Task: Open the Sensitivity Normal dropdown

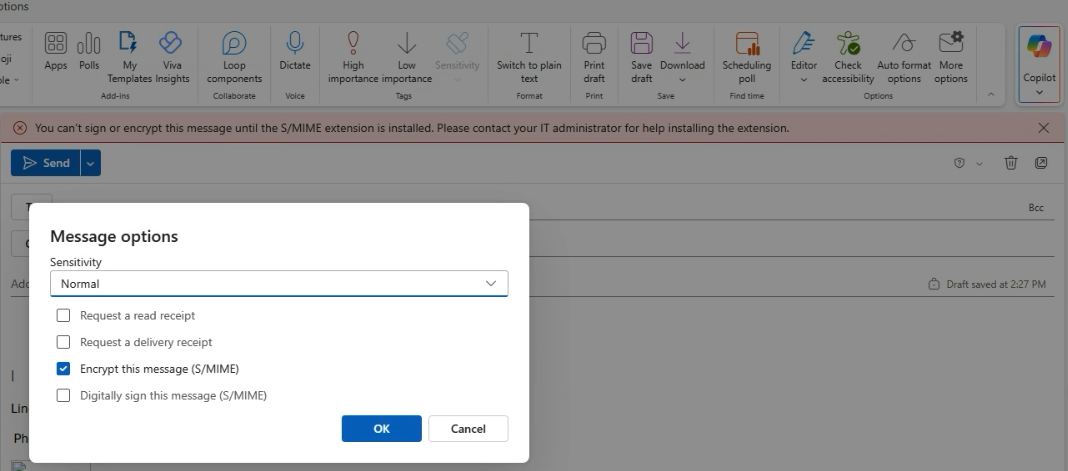Action: (279, 284)
